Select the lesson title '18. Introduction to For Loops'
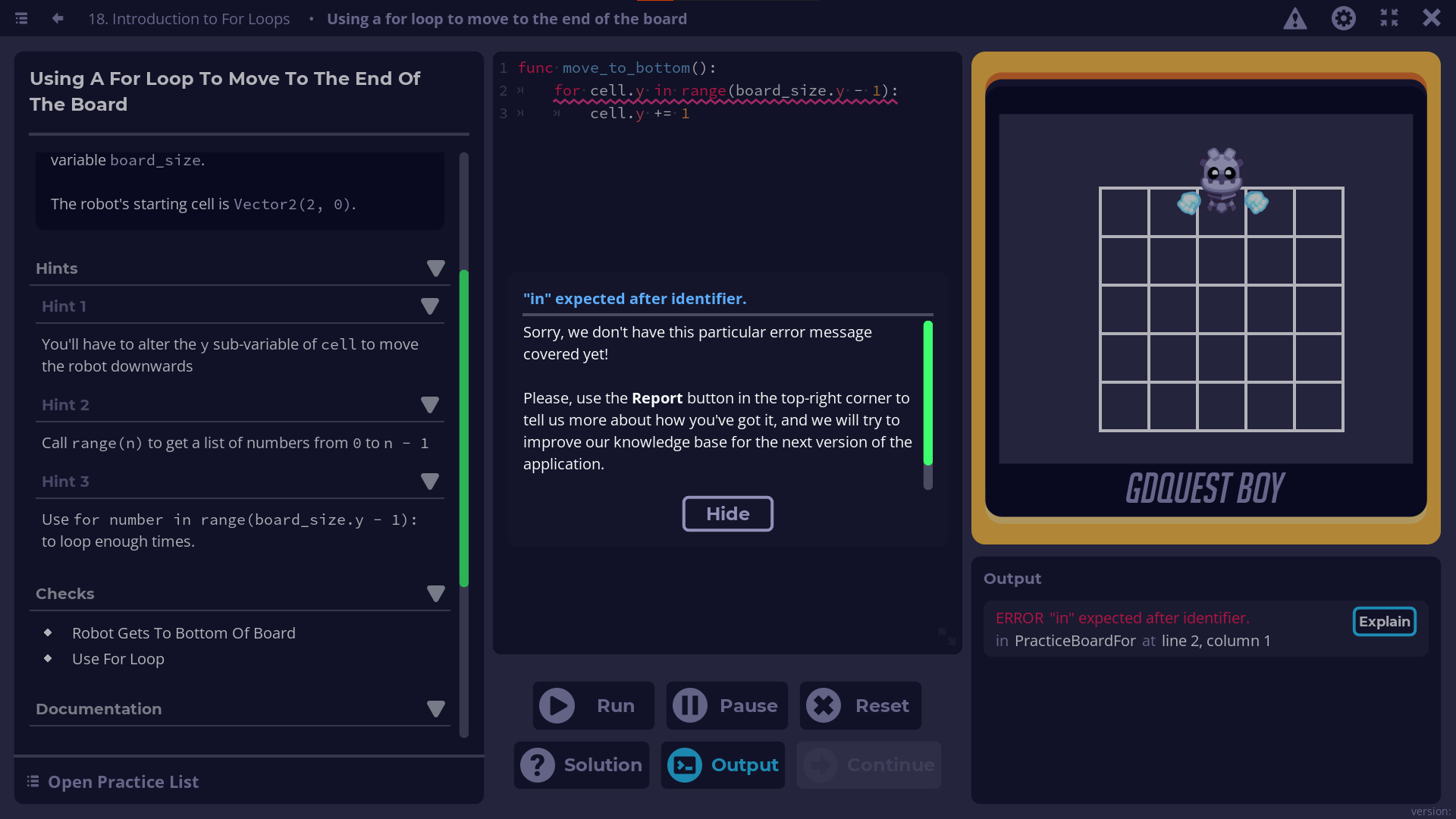This screenshot has height=819, width=1456. pyautogui.click(x=189, y=18)
